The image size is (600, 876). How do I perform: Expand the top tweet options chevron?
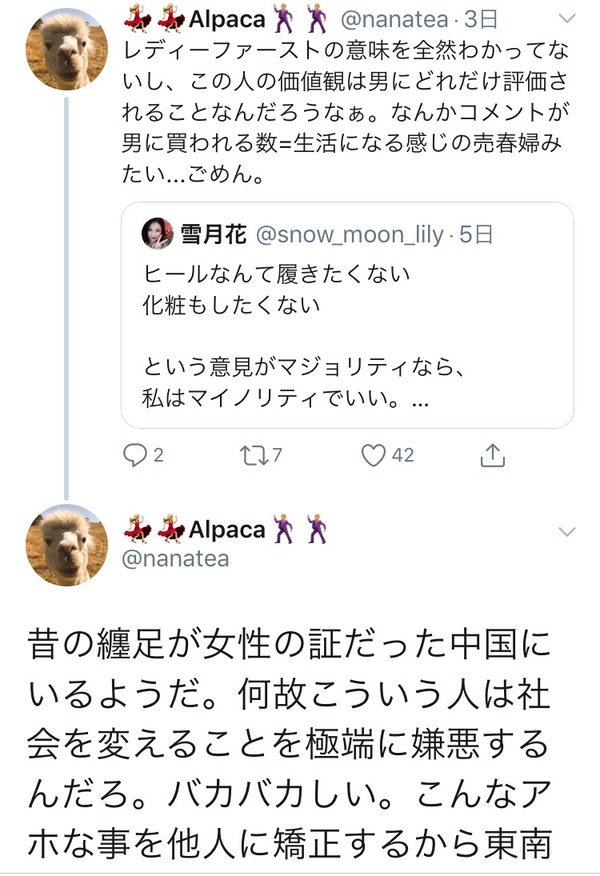tap(567, 19)
